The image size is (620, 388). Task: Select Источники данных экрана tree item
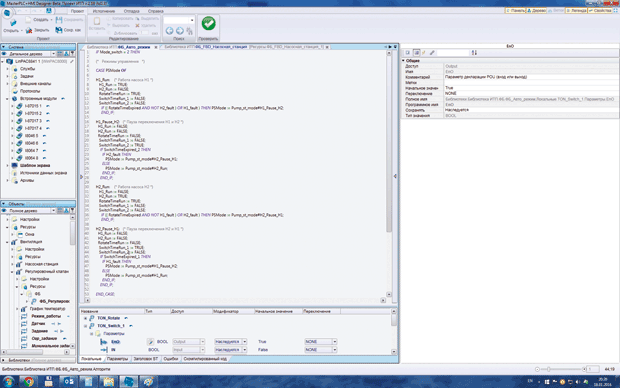point(43,173)
